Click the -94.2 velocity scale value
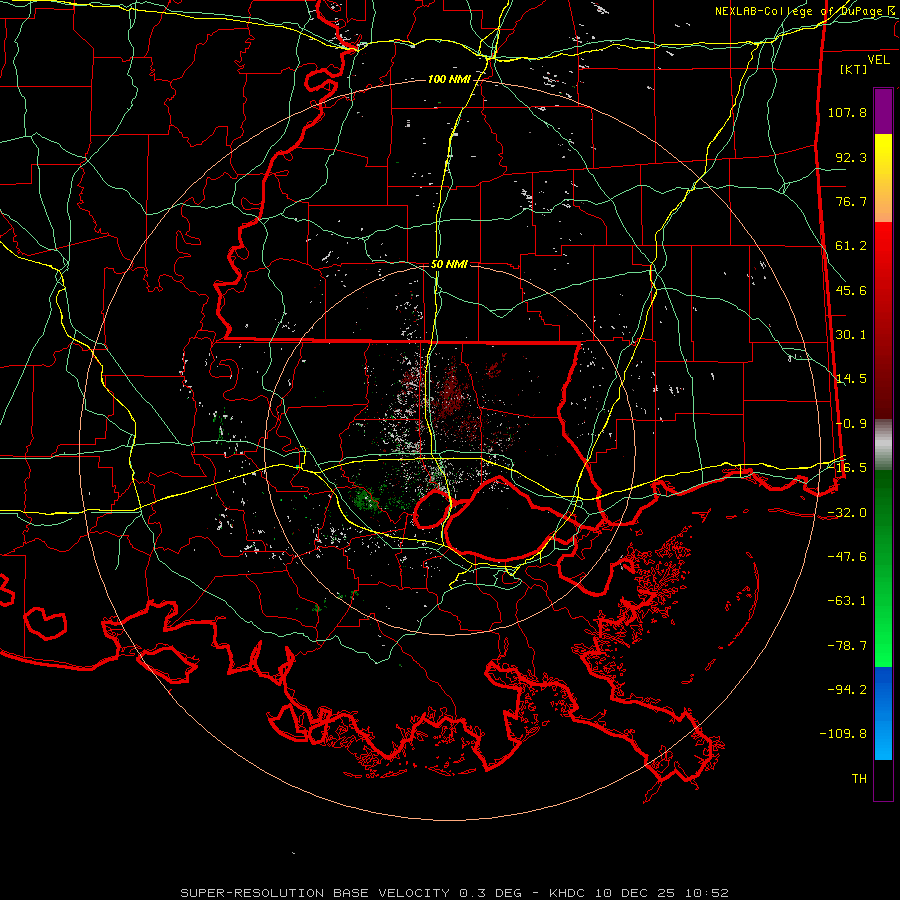The height and width of the screenshot is (900, 900). 847,689
